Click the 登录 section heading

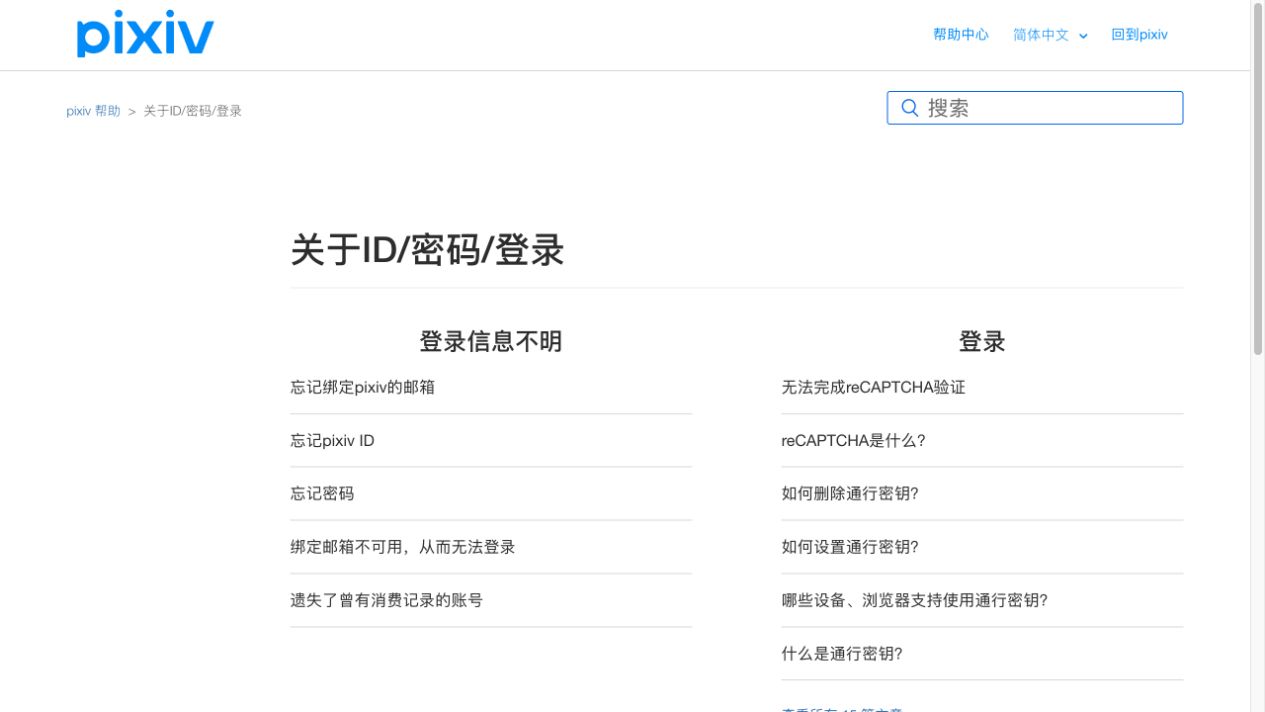[982, 341]
